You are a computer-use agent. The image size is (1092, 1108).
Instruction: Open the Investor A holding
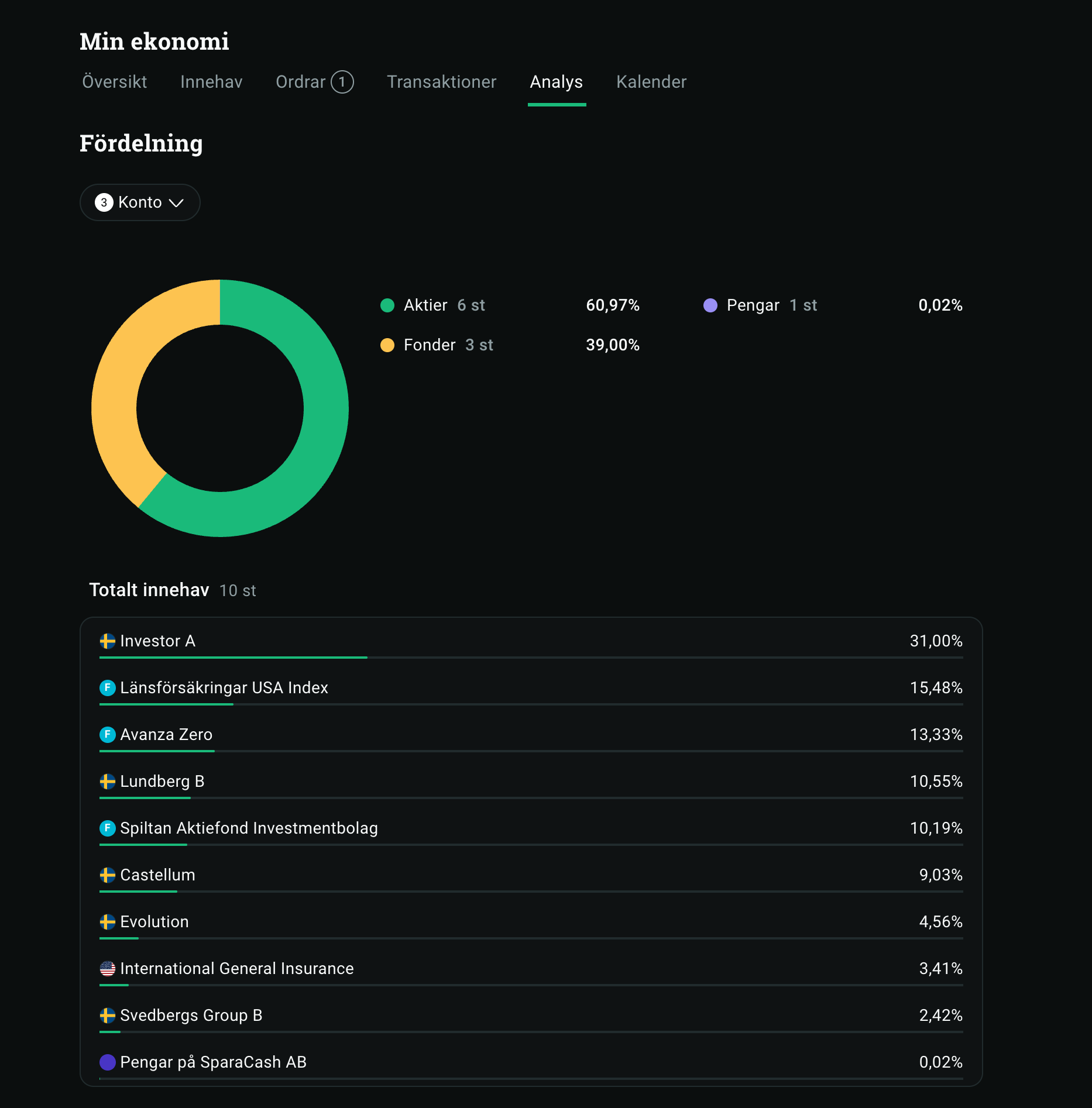pos(531,644)
